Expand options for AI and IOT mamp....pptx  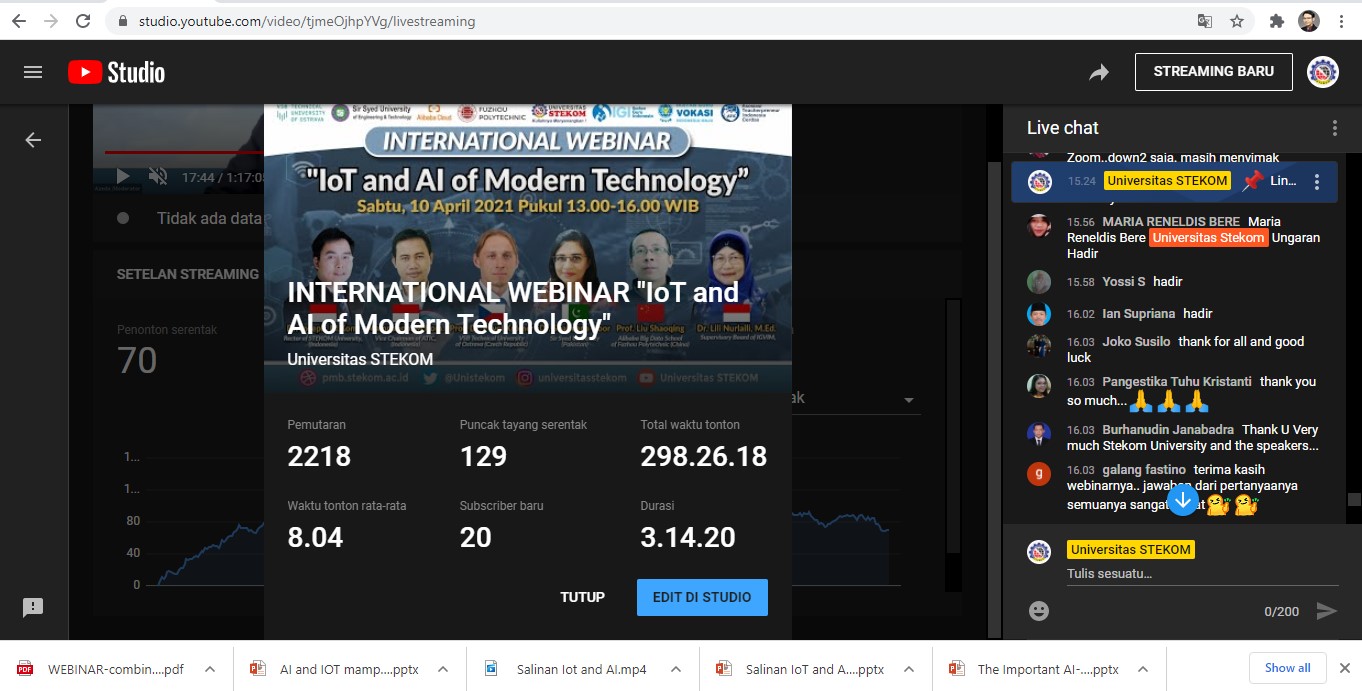pos(443,669)
